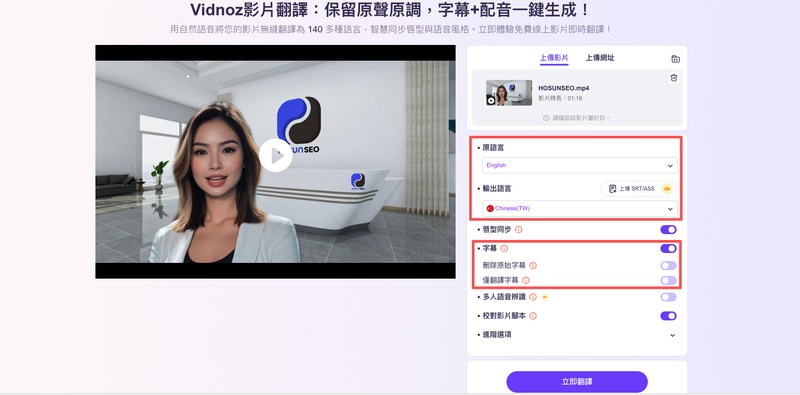800x395 pixels.
Task: Click the info icon beside 請確認該影片屬於你
Action: pyautogui.click(x=546, y=118)
